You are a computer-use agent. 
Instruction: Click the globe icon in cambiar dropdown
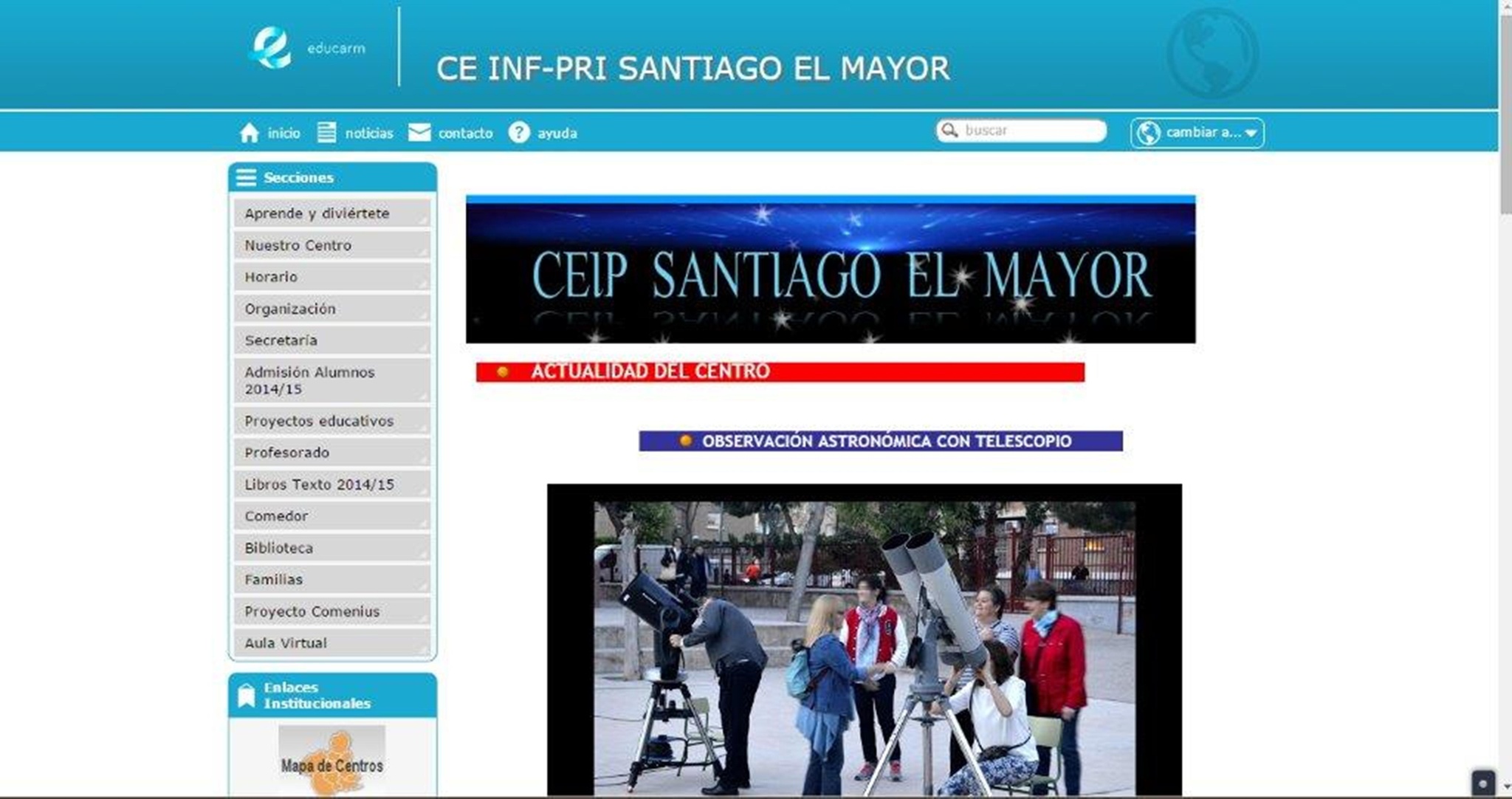pos(1148,133)
